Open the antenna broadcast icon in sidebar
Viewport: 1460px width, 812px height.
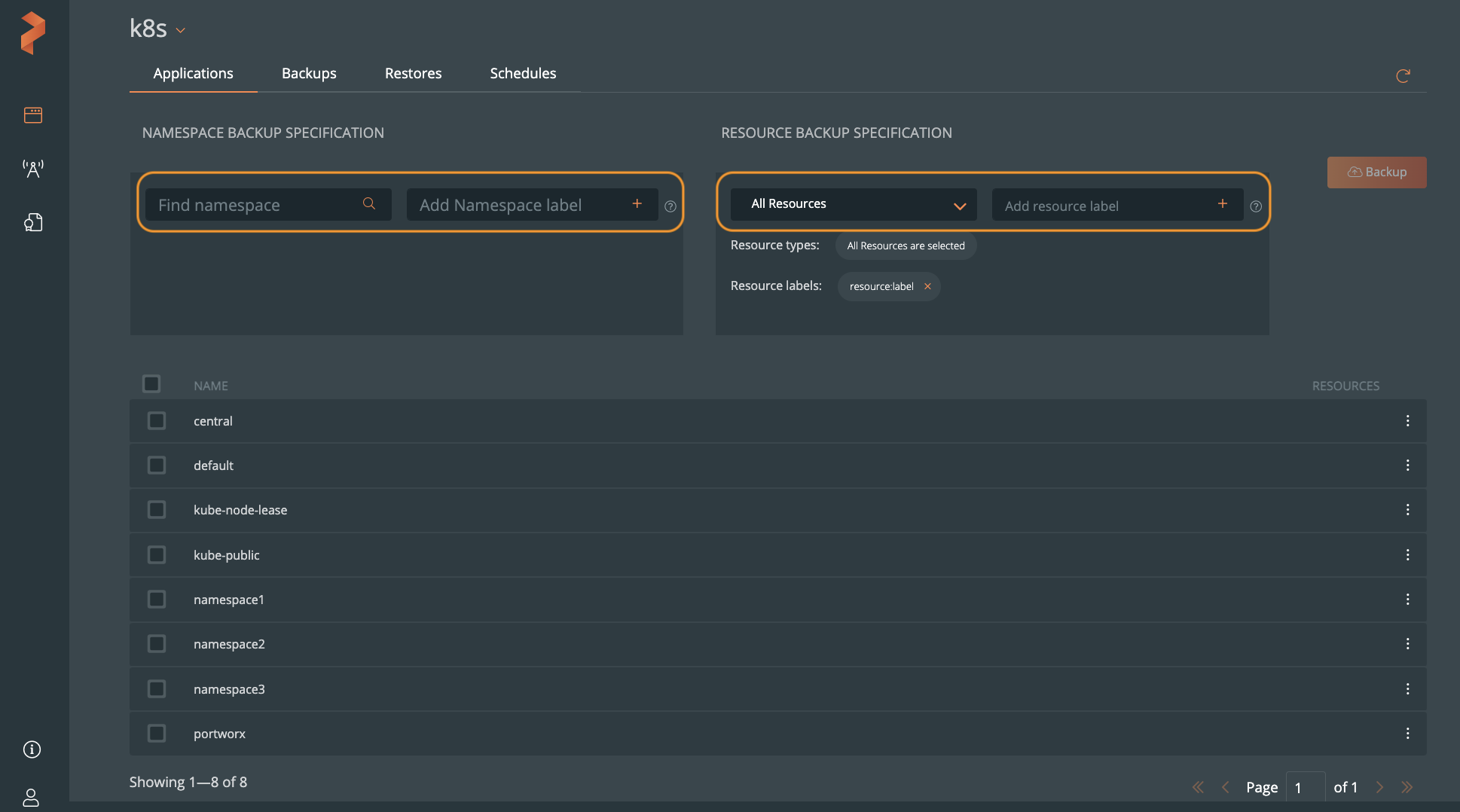click(x=32, y=169)
